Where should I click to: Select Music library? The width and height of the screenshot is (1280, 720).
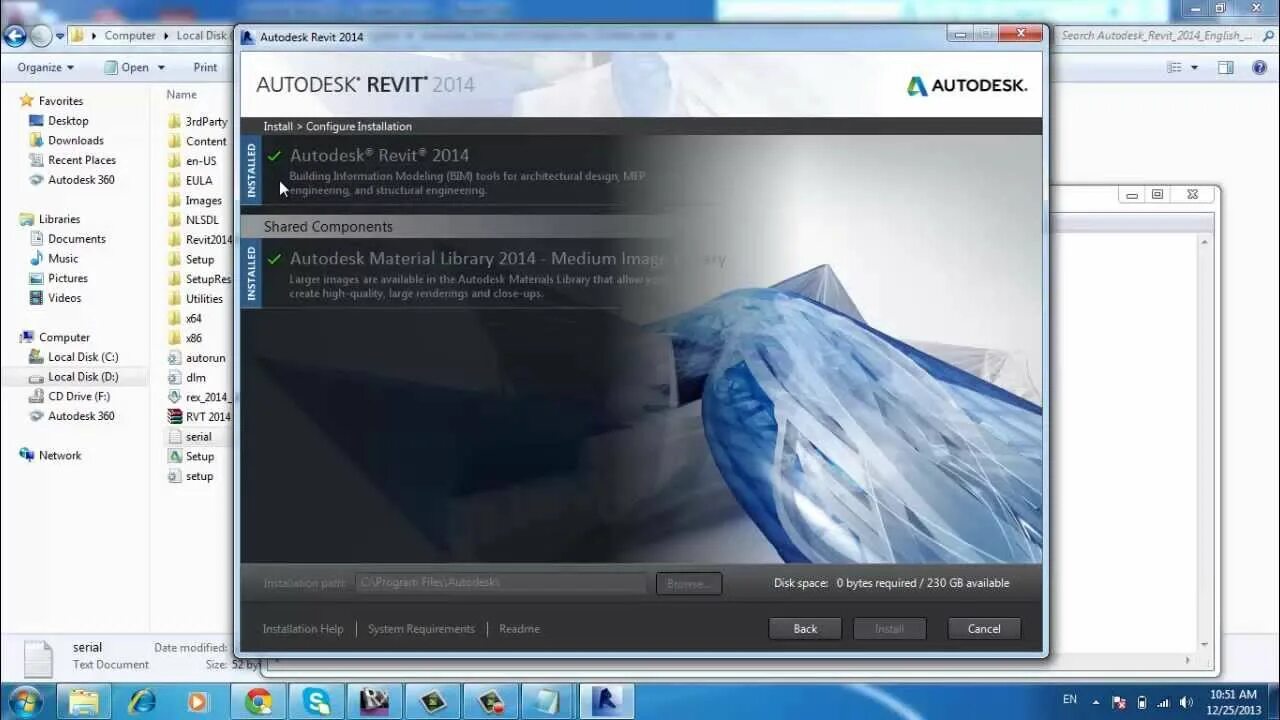point(63,258)
